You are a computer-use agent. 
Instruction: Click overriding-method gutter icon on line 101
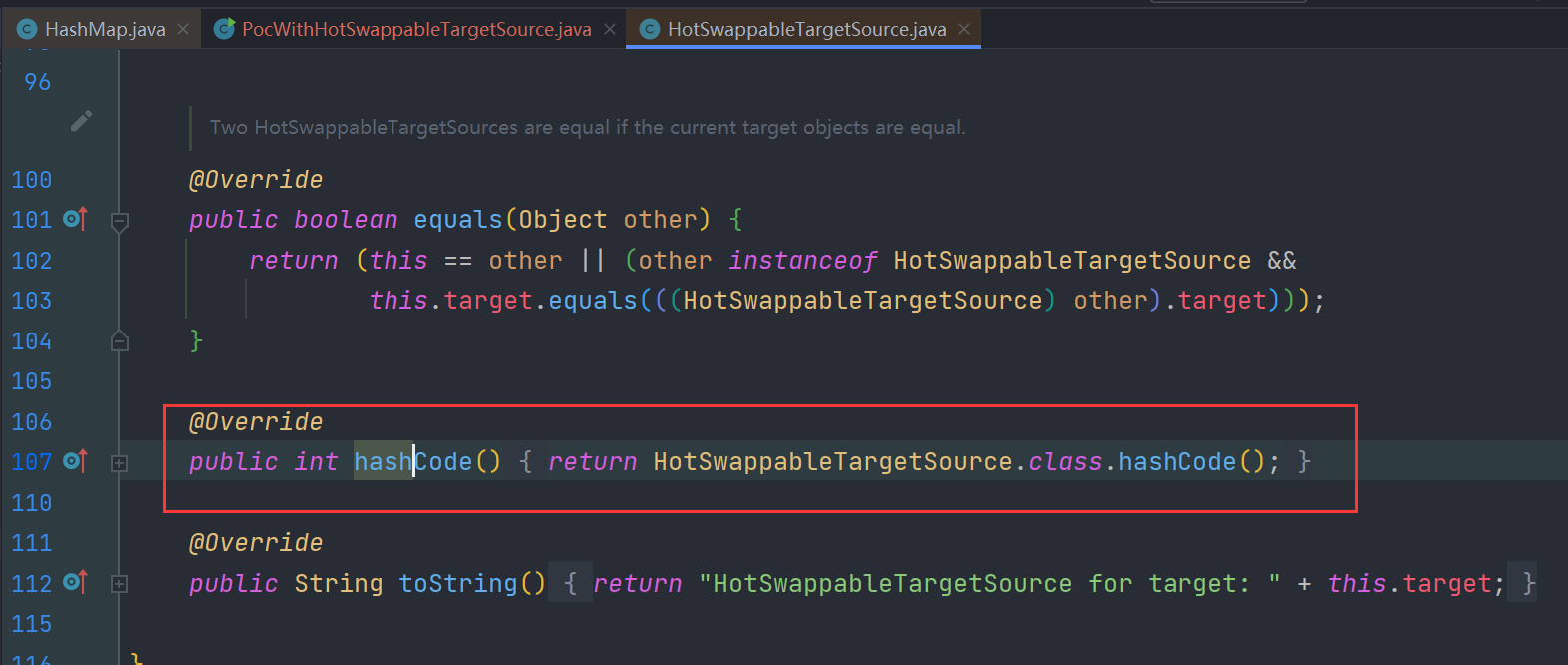(75, 219)
